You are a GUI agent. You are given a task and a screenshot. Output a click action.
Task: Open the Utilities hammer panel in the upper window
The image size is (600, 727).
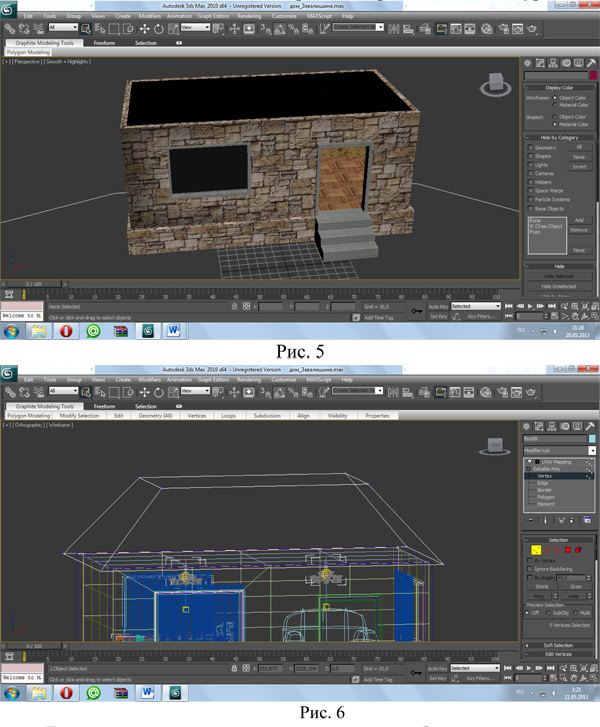(x=591, y=63)
